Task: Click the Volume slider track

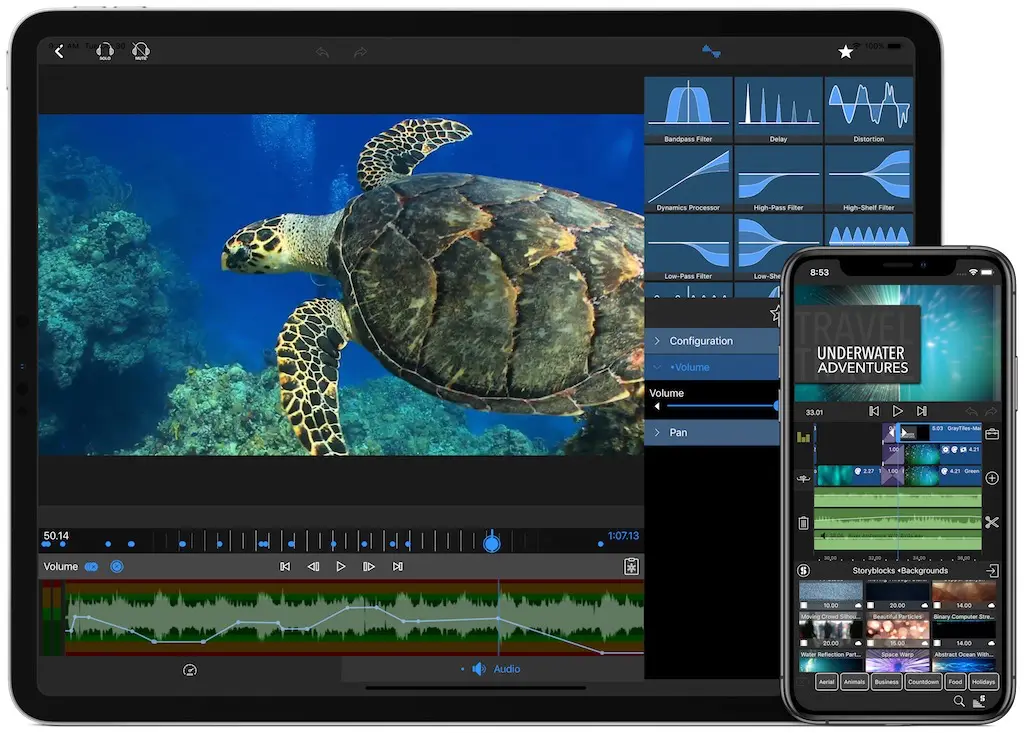Action: [x=718, y=407]
